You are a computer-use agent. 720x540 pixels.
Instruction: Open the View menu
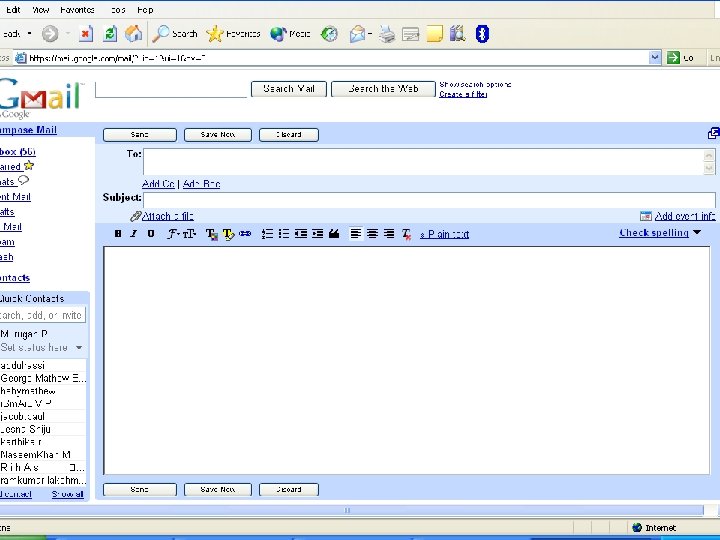point(40,10)
